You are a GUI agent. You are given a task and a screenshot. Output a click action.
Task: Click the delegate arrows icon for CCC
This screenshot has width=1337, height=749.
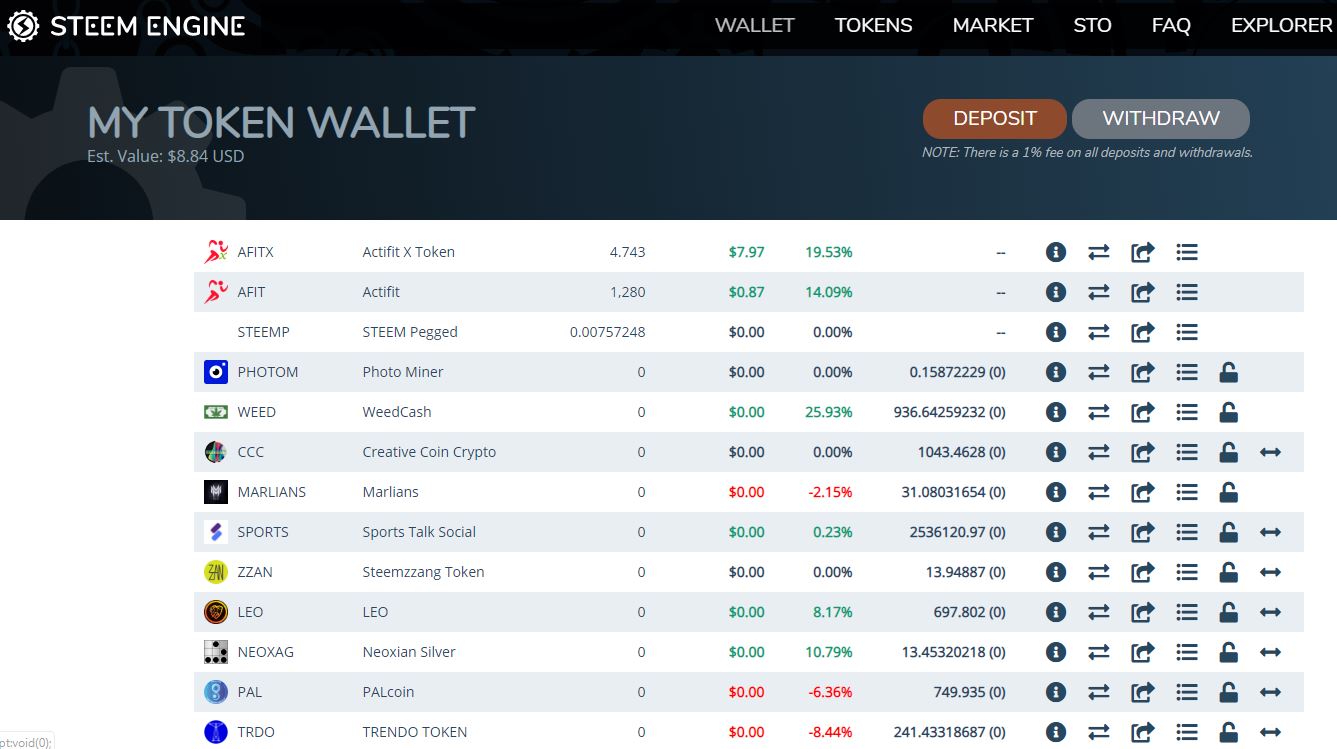click(1270, 452)
